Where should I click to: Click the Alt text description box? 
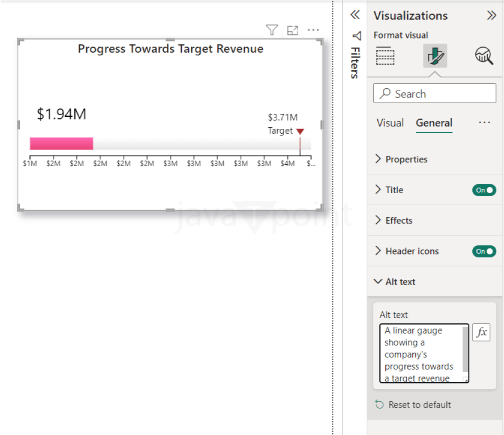point(424,353)
